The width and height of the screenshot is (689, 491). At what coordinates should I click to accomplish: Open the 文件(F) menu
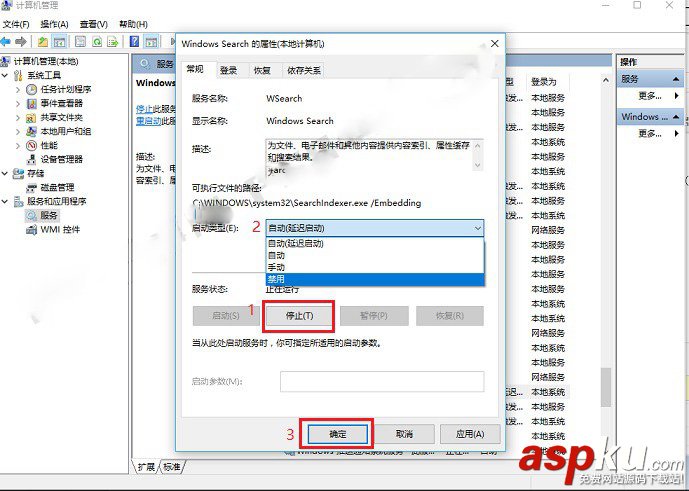coord(16,24)
